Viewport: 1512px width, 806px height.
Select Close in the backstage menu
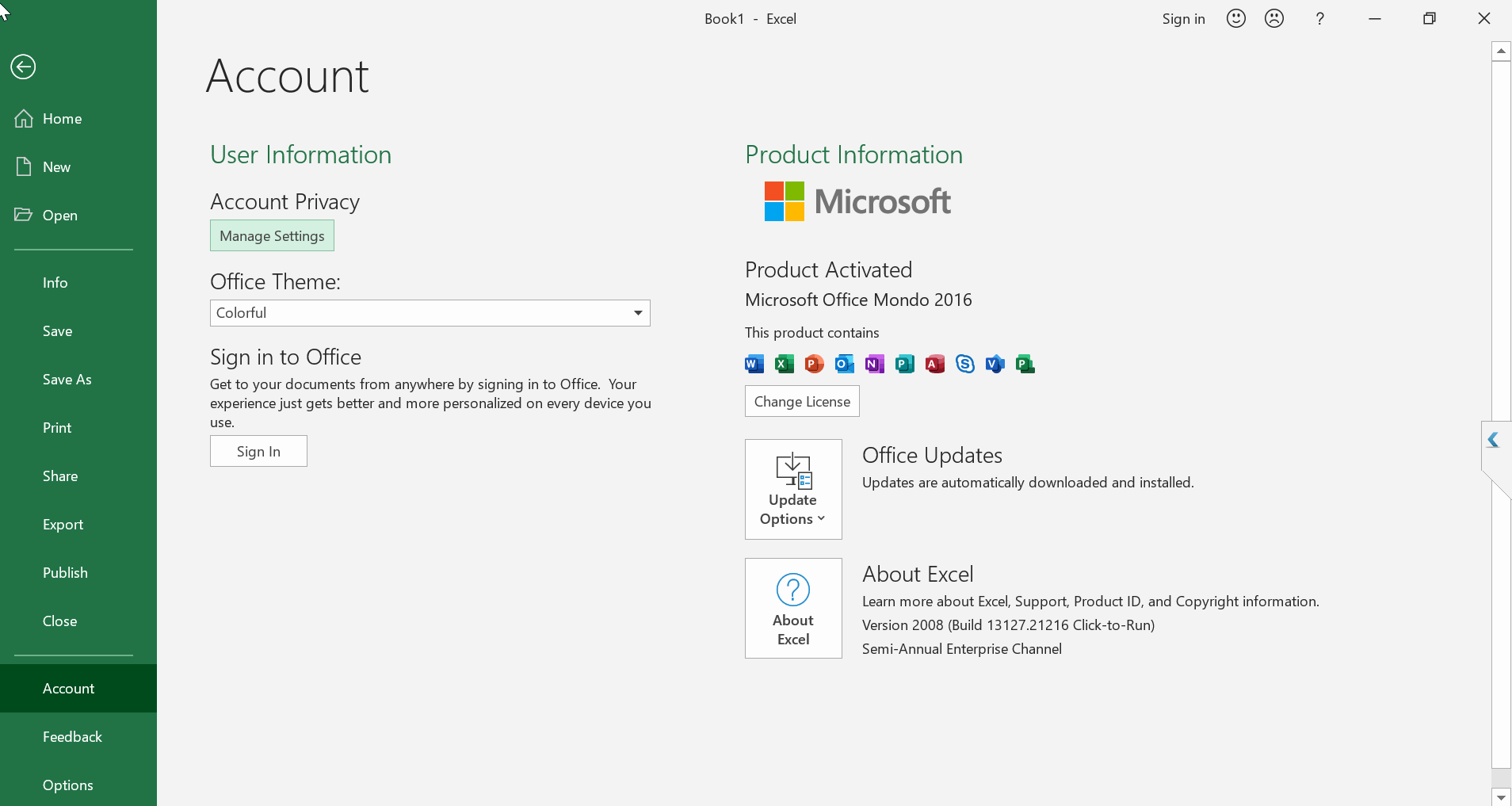pos(78,621)
